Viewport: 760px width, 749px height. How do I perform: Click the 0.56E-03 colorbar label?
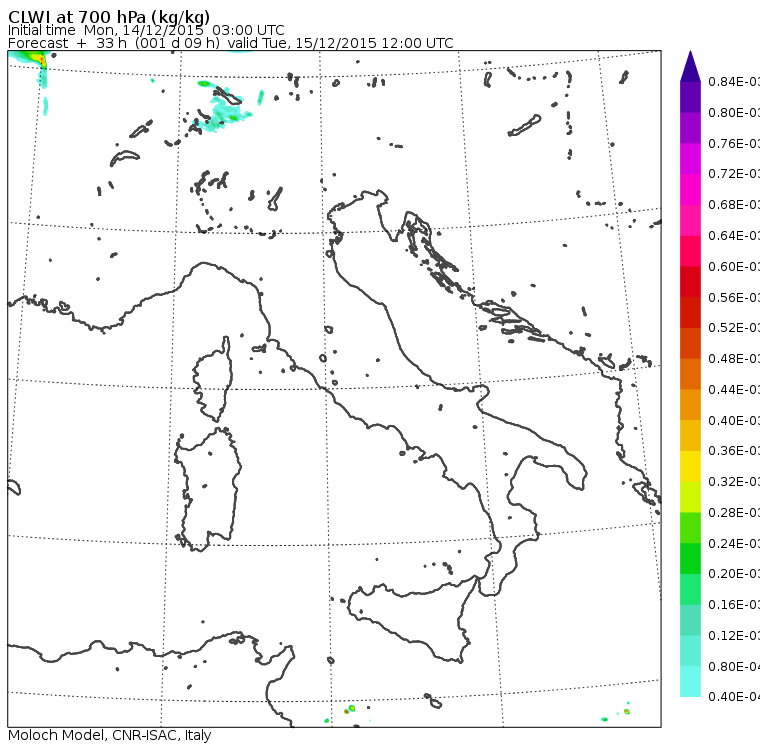tap(734, 297)
